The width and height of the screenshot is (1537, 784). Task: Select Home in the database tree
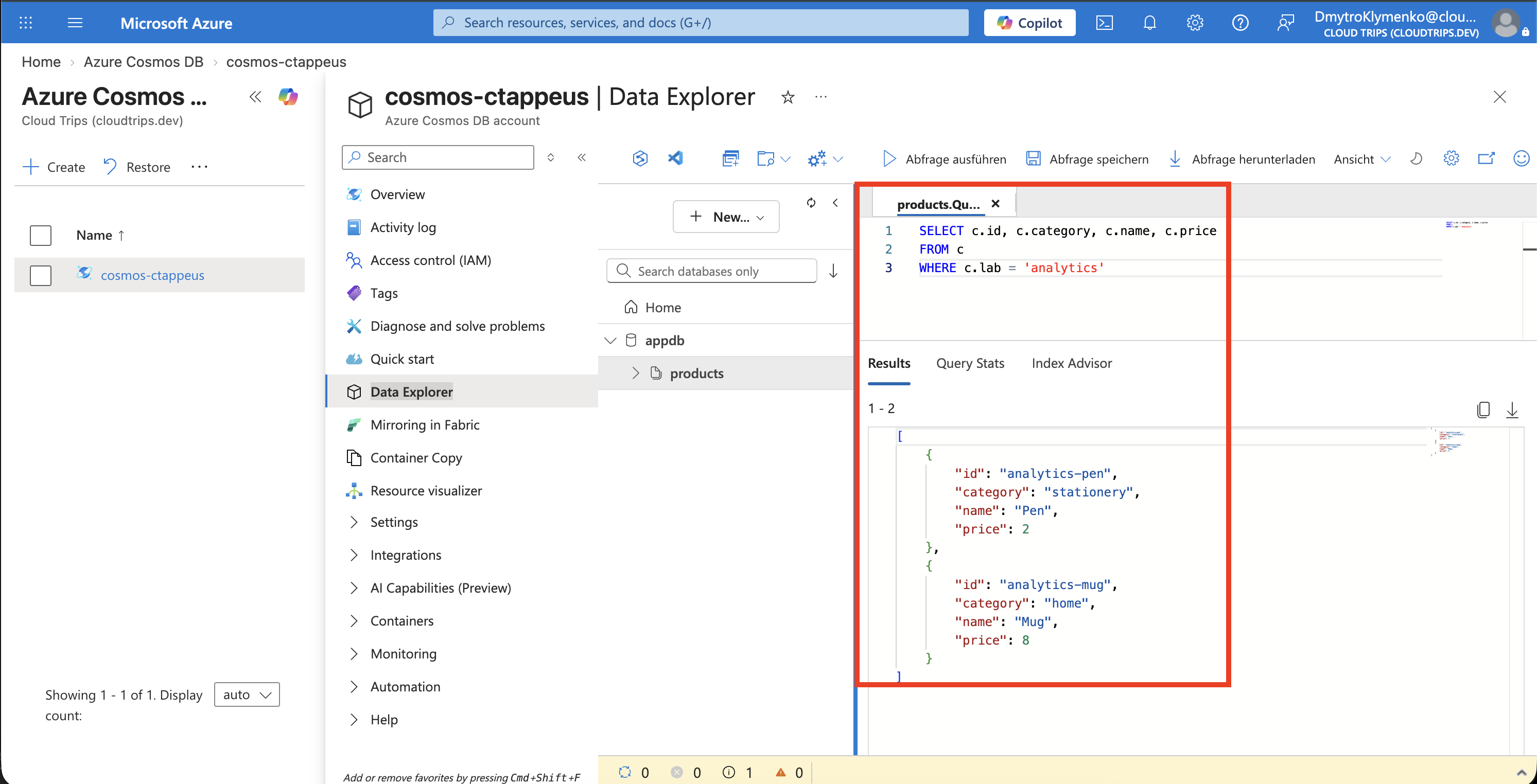click(663, 307)
